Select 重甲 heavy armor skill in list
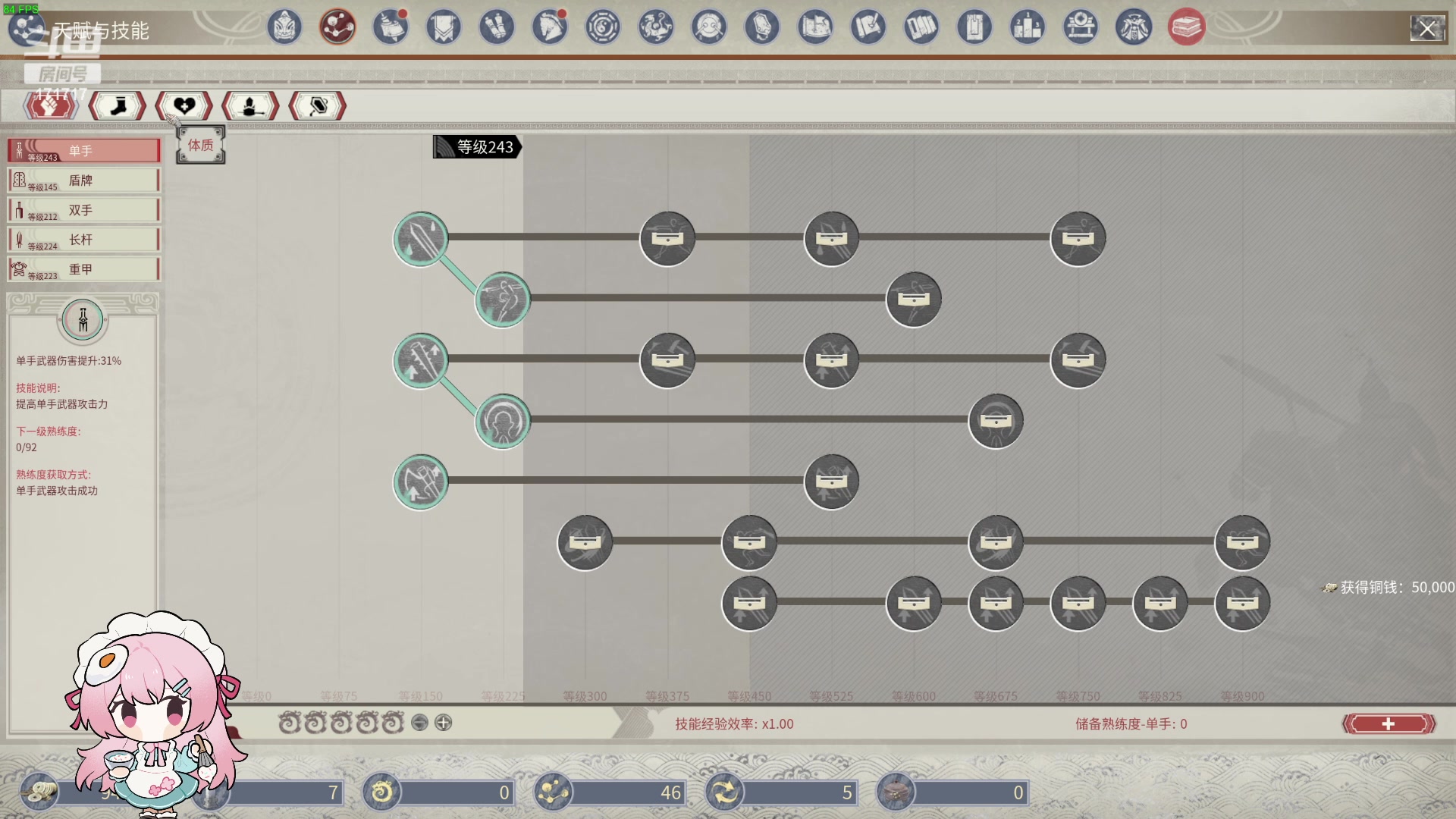 tap(83, 269)
